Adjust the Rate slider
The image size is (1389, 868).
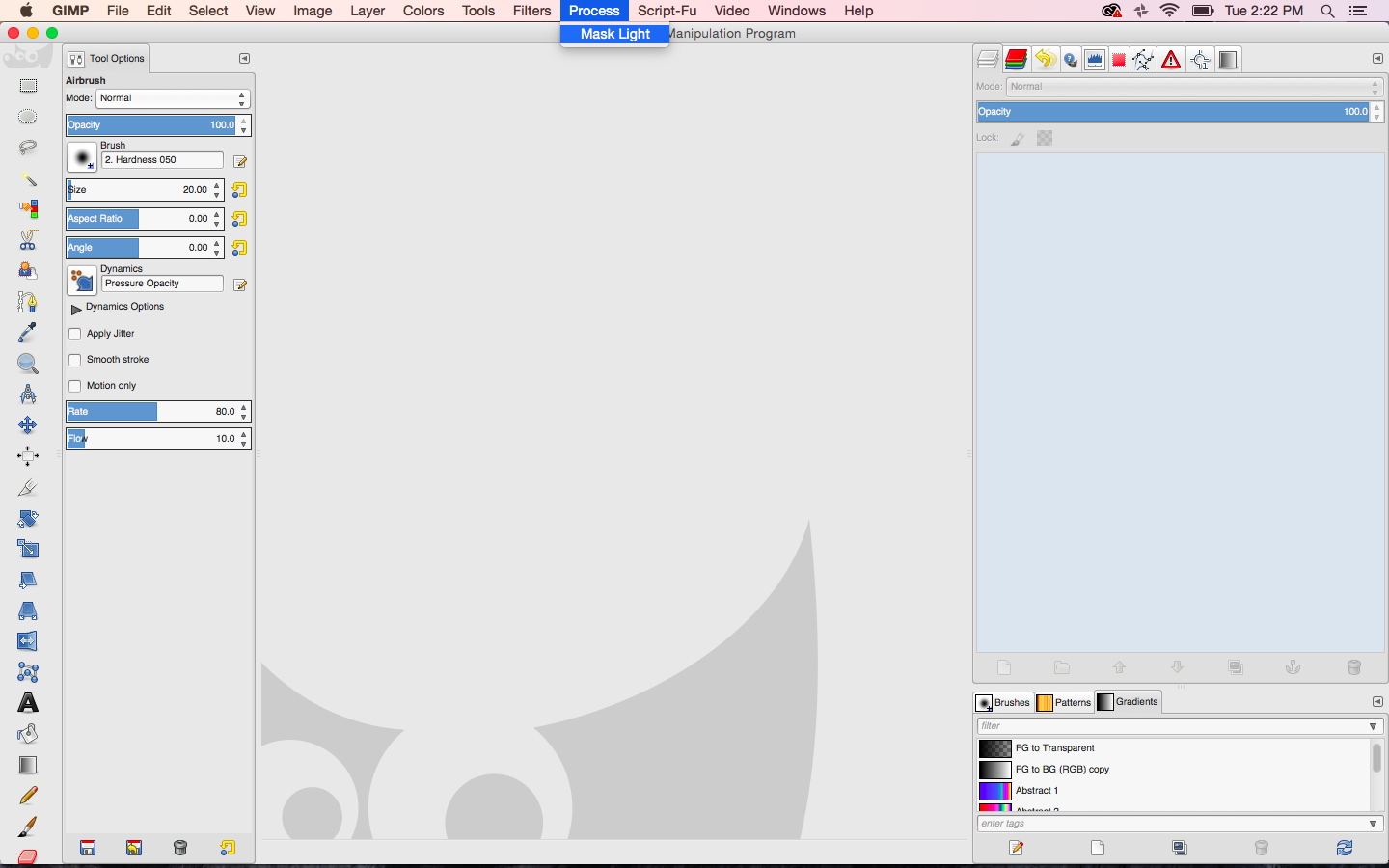tap(158, 412)
